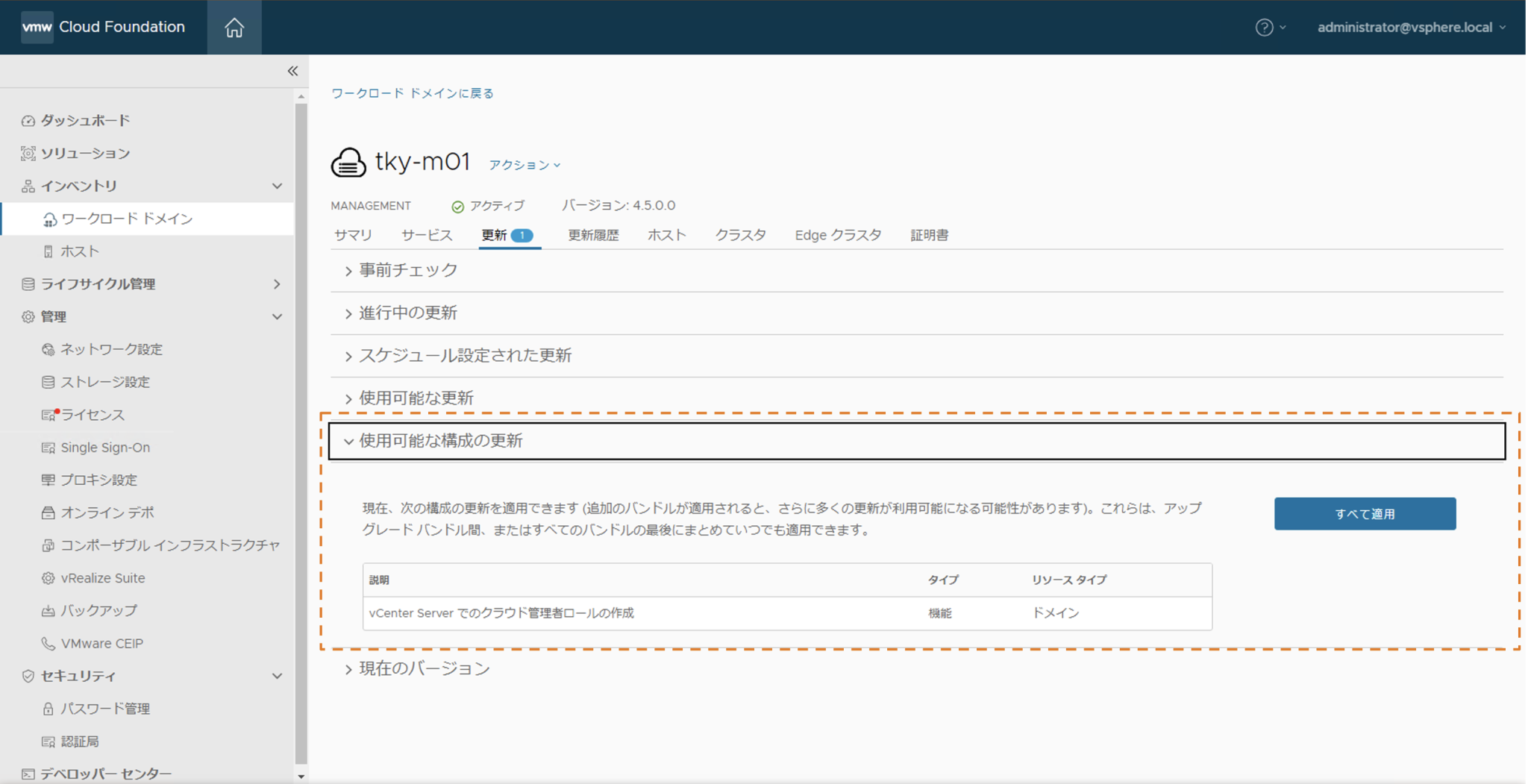This screenshot has width=1528, height=784.
Task: Click the ワークロード ドメインに戻る link
Action: (x=412, y=93)
